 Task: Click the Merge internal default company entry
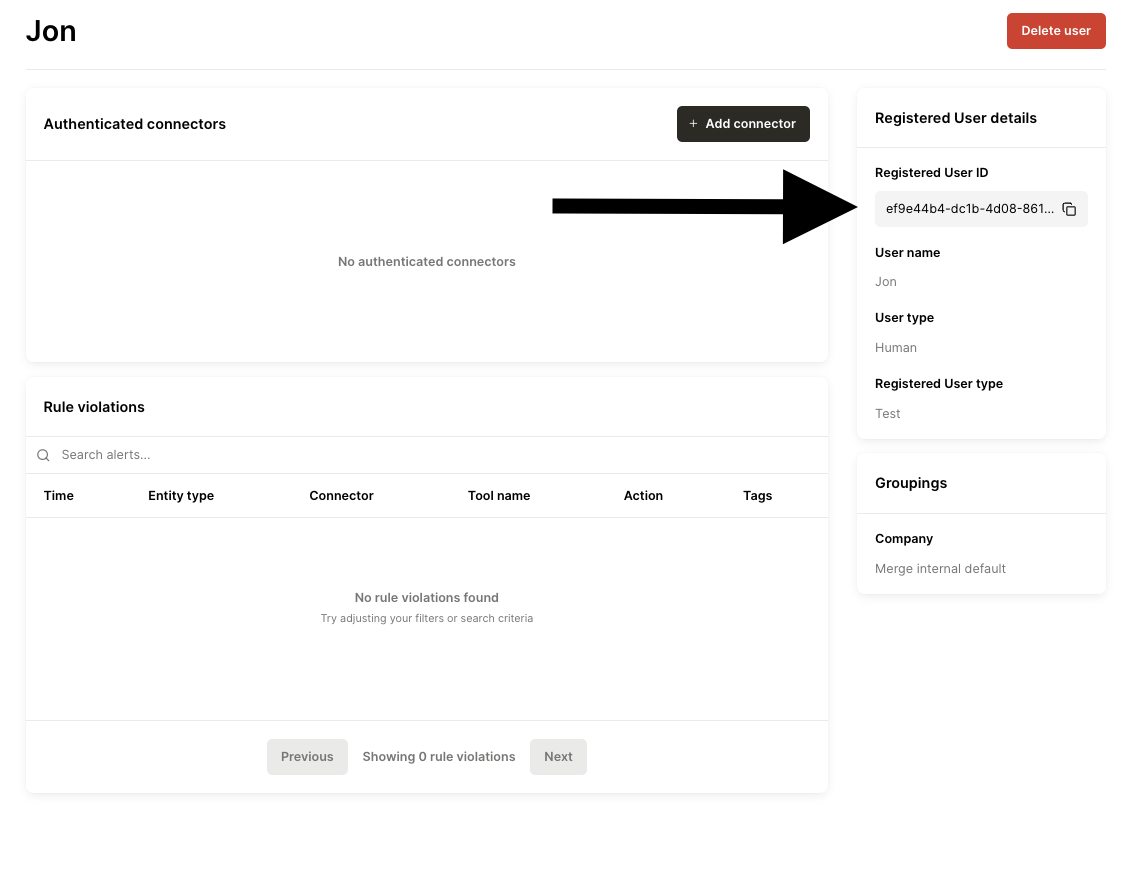[940, 568]
